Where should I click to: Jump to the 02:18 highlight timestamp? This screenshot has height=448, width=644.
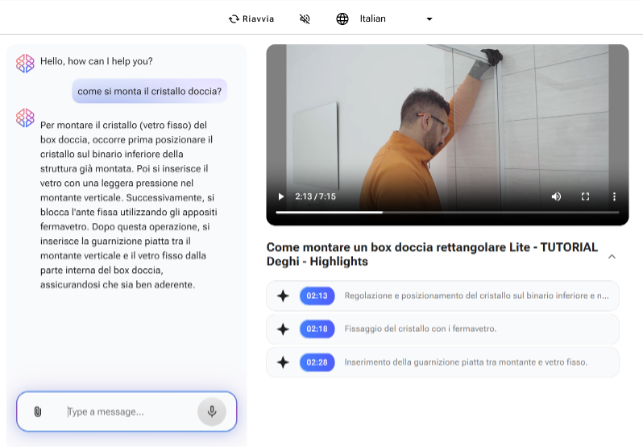click(317, 329)
